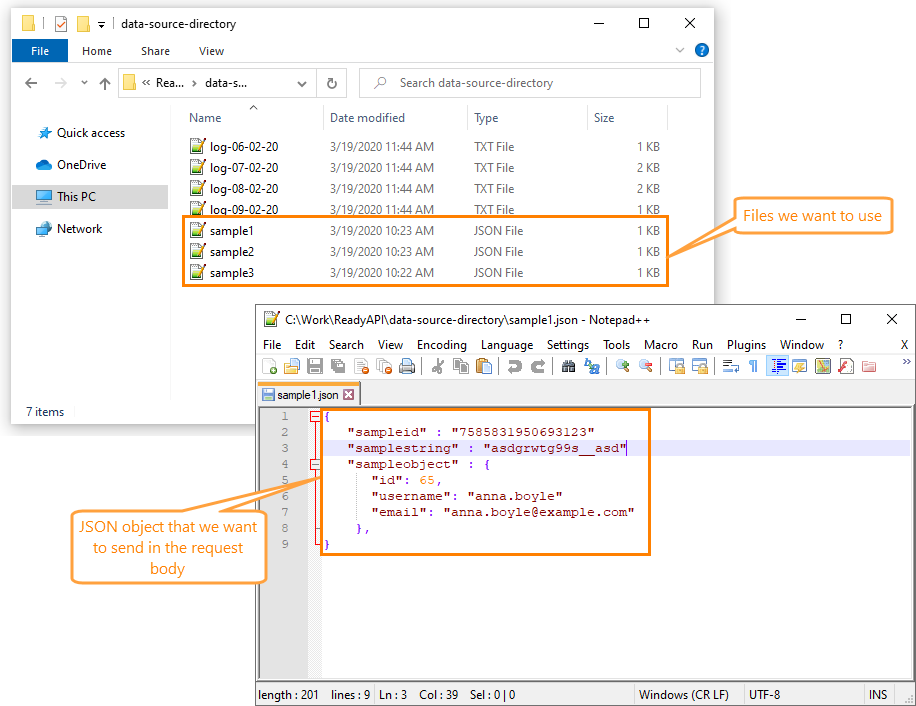Click the Undo arrow icon
This screenshot has height=706, width=916.
point(515,366)
